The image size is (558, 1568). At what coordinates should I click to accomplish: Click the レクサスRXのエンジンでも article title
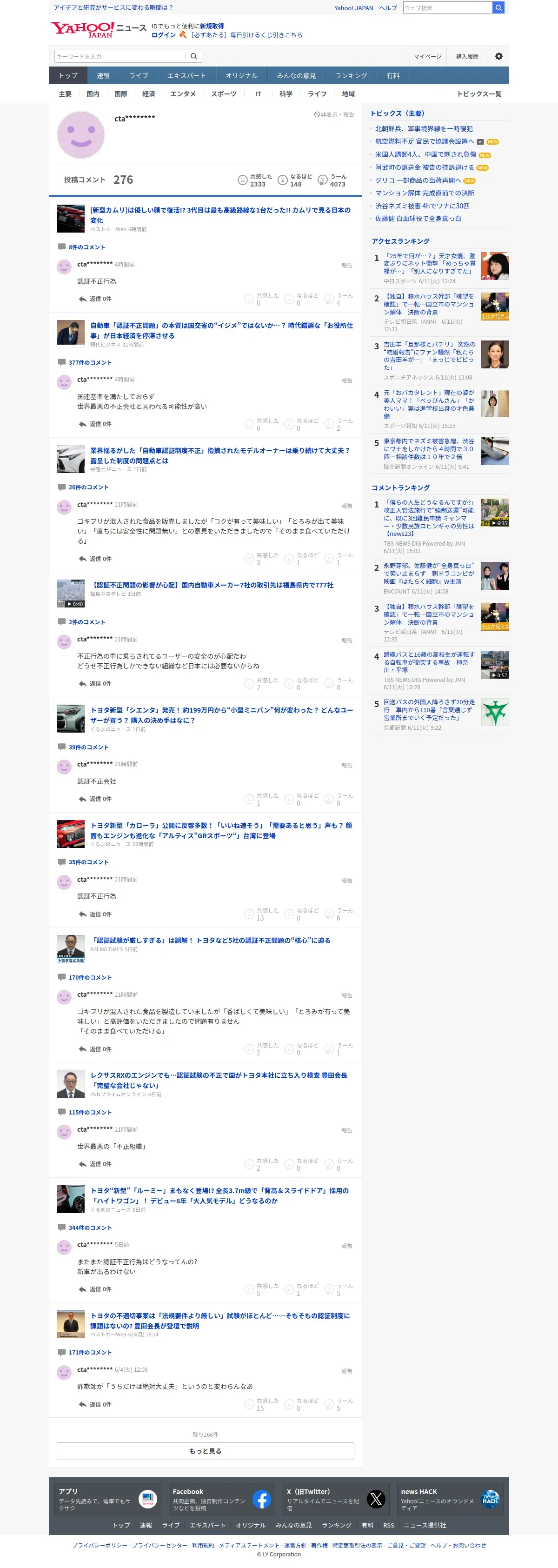(x=219, y=1081)
